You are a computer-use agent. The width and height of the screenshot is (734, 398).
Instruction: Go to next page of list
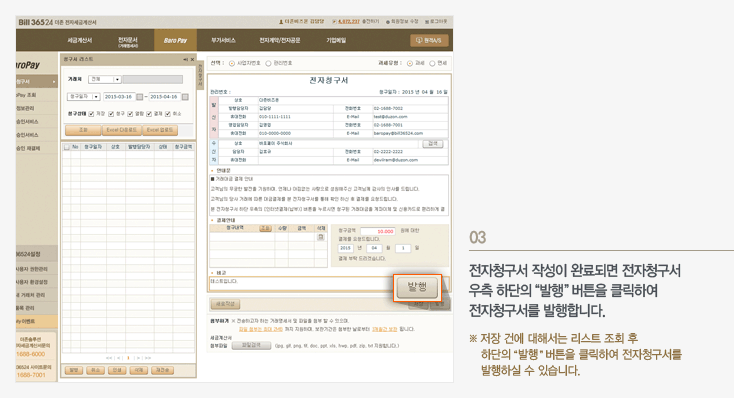pyautogui.click(x=138, y=358)
